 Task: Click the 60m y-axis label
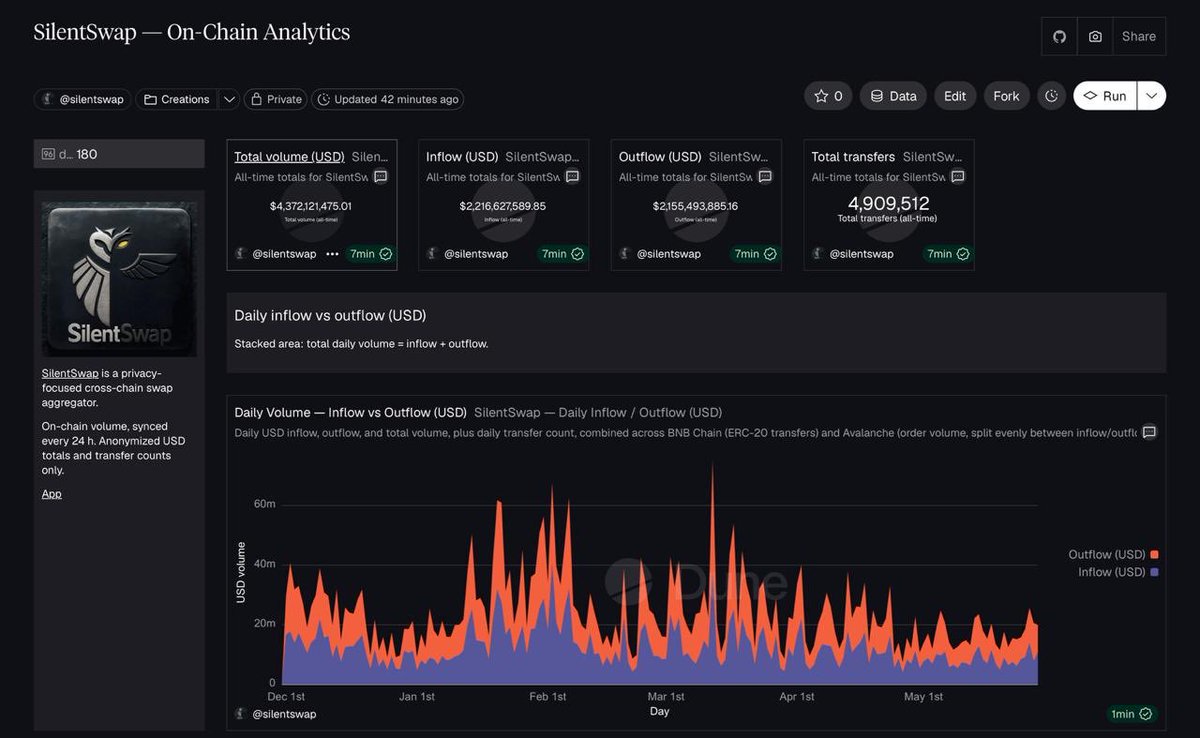[x=265, y=504]
